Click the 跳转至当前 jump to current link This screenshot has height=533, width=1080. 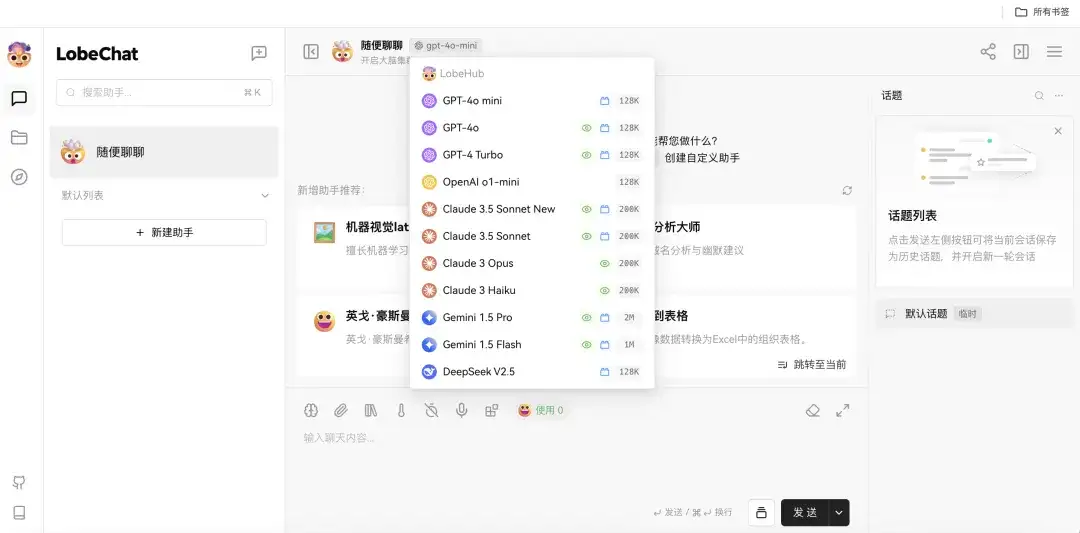[812, 364]
